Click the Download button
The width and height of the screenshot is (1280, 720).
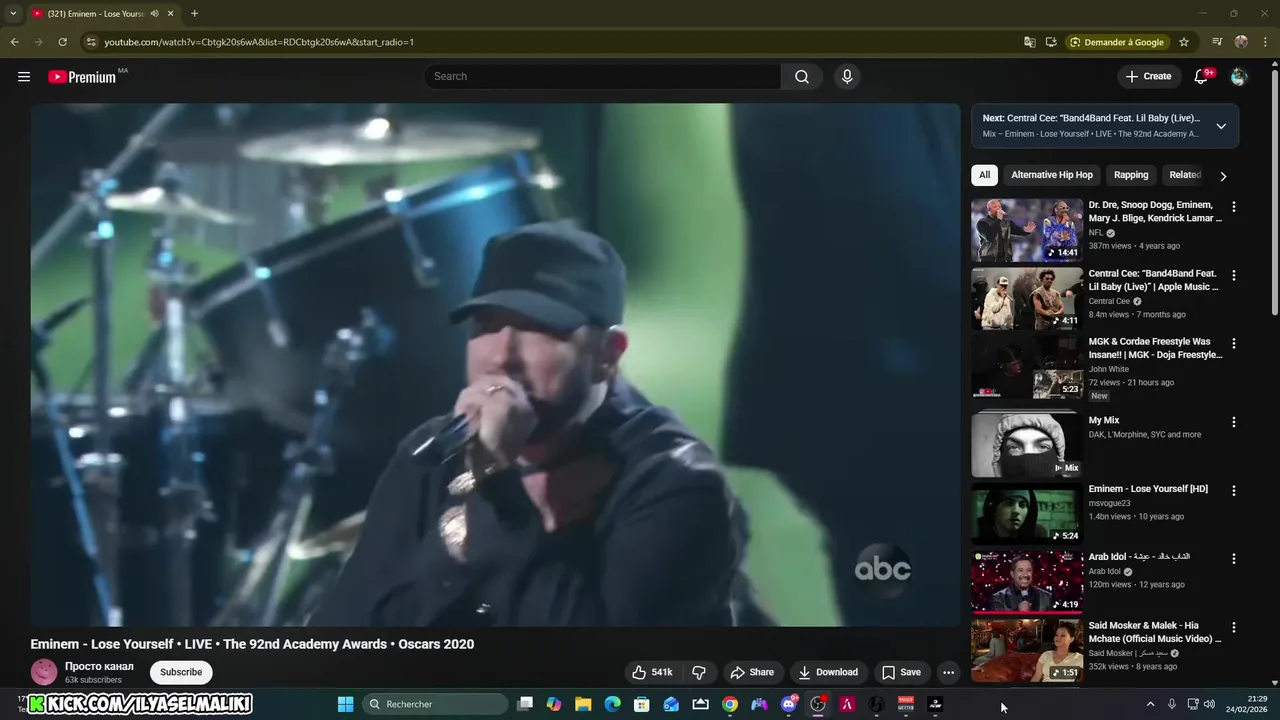(x=827, y=672)
